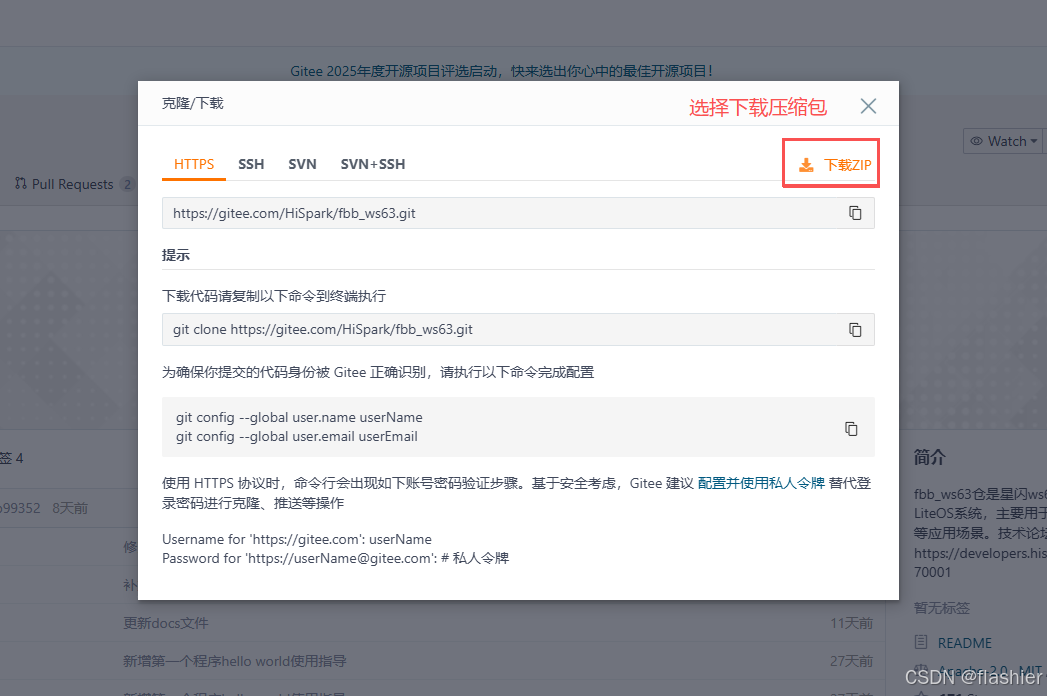1047x696 pixels.
Task: Open the Gitee 2025 open source announcement
Action: (501, 71)
